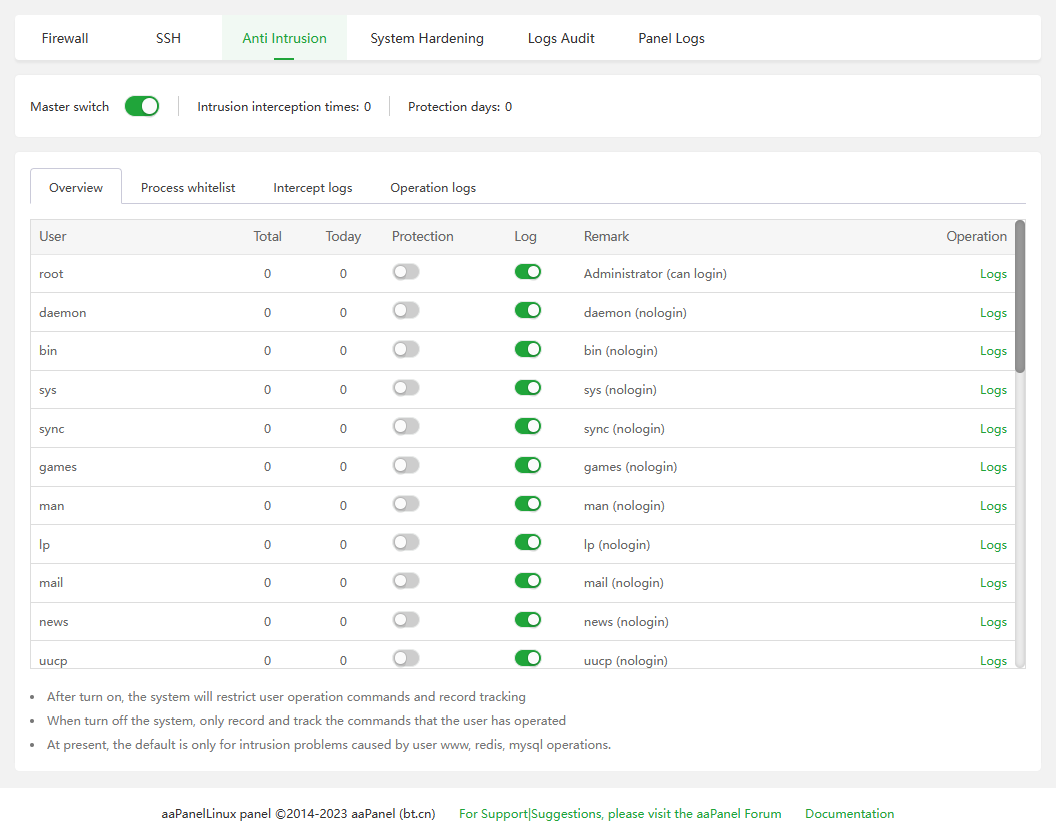Screen dimensions: 1056x838
Task: Click the user table vertical scrollbar
Action: click(x=1020, y=296)
